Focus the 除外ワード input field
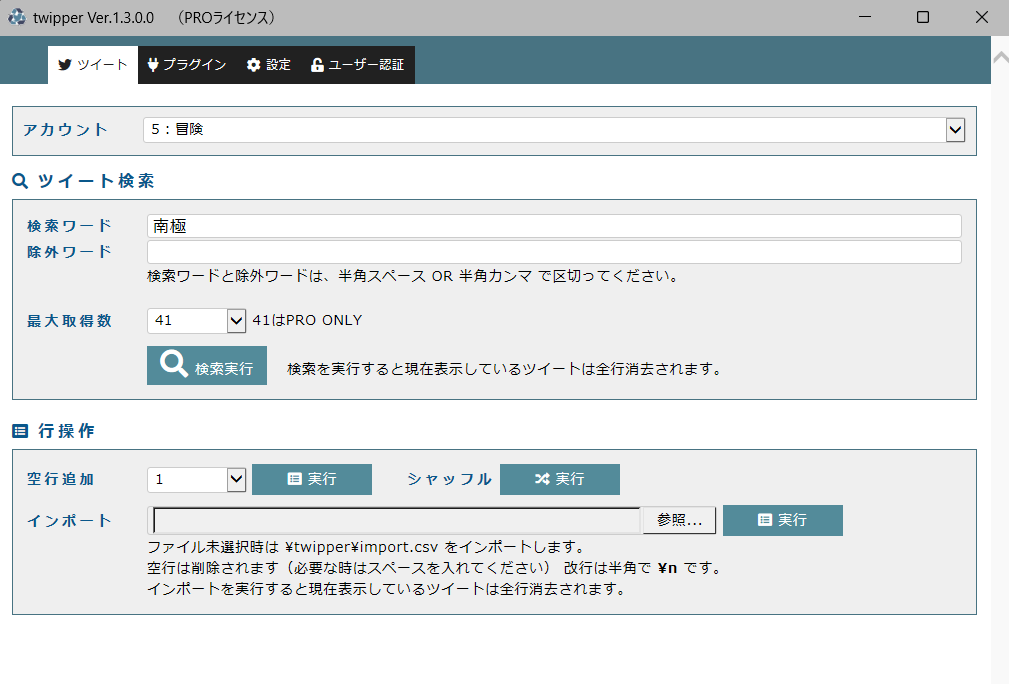1009x684 pixels. (553, 252)
